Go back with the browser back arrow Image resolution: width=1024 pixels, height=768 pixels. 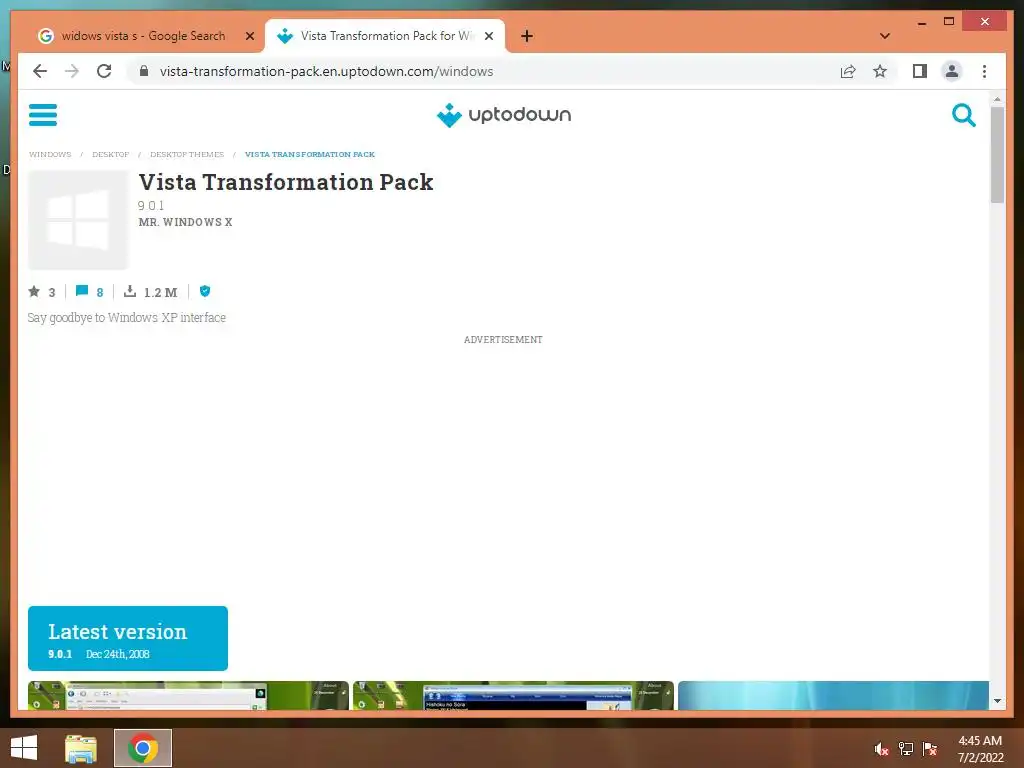click(40, 71)
